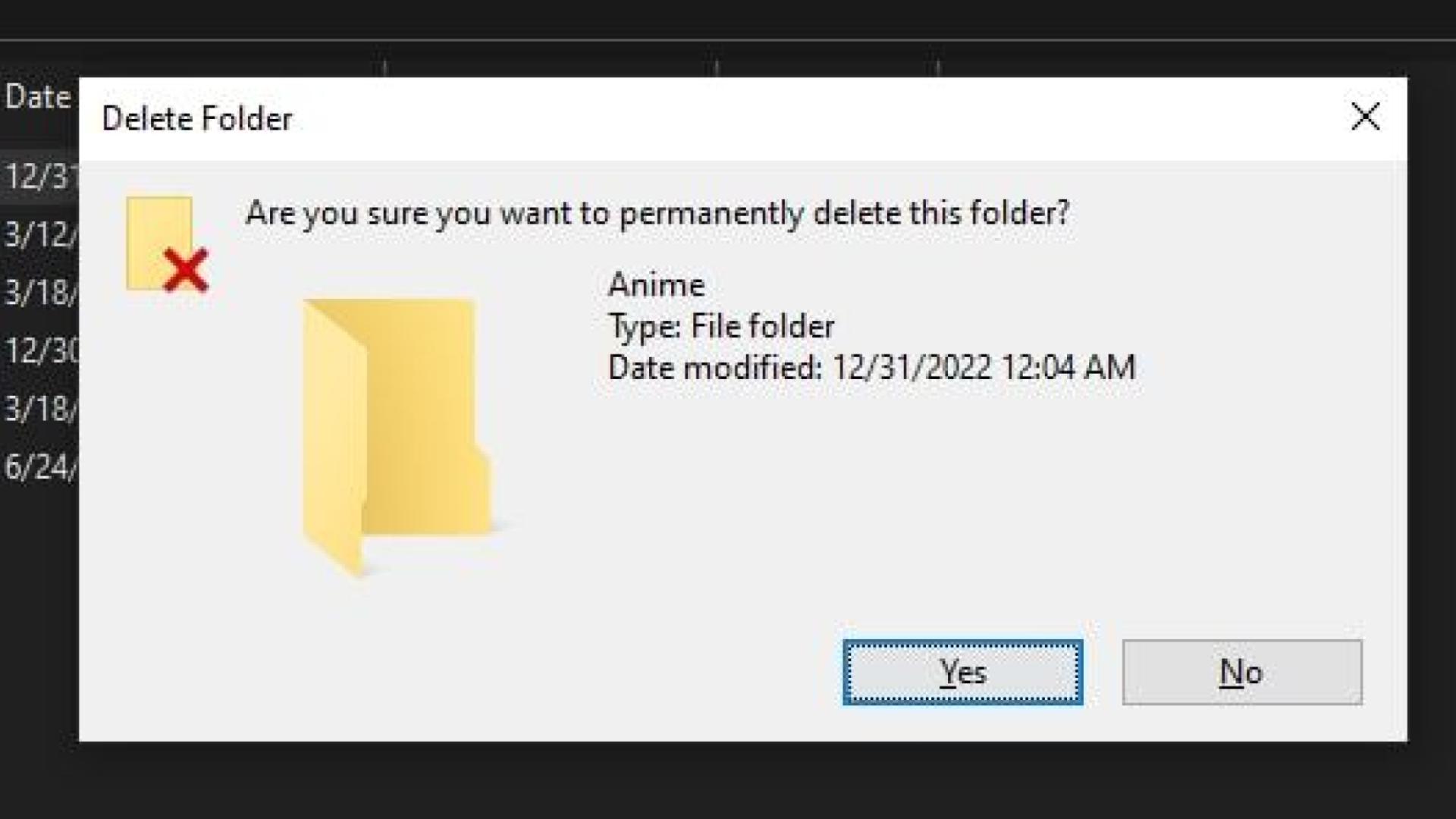Select the background row dated 12/31

click(x=39, y=177)
